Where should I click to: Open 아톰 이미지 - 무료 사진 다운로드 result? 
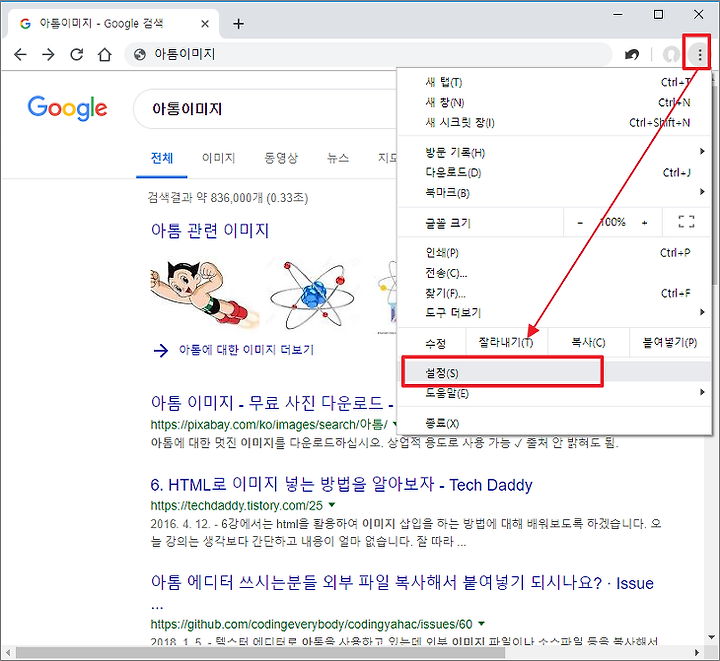pyautogui.click(x=272, y=403)
